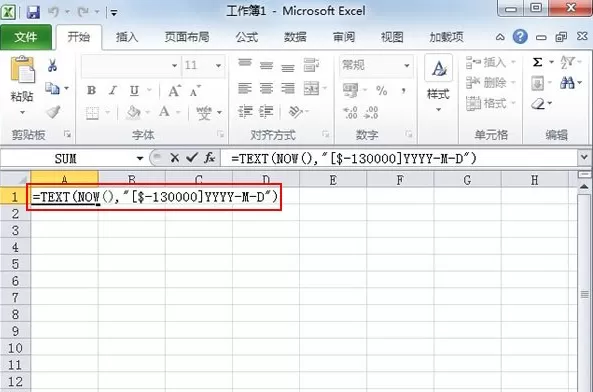593x392 pixels.
Task: Toggle Italic formatting
Action: [113, 90]
